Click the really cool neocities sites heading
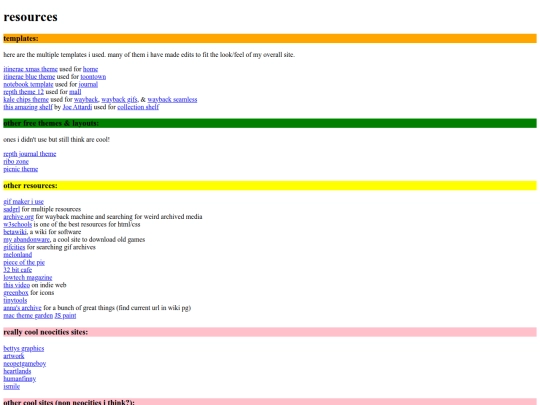 (x=270, y=332)
